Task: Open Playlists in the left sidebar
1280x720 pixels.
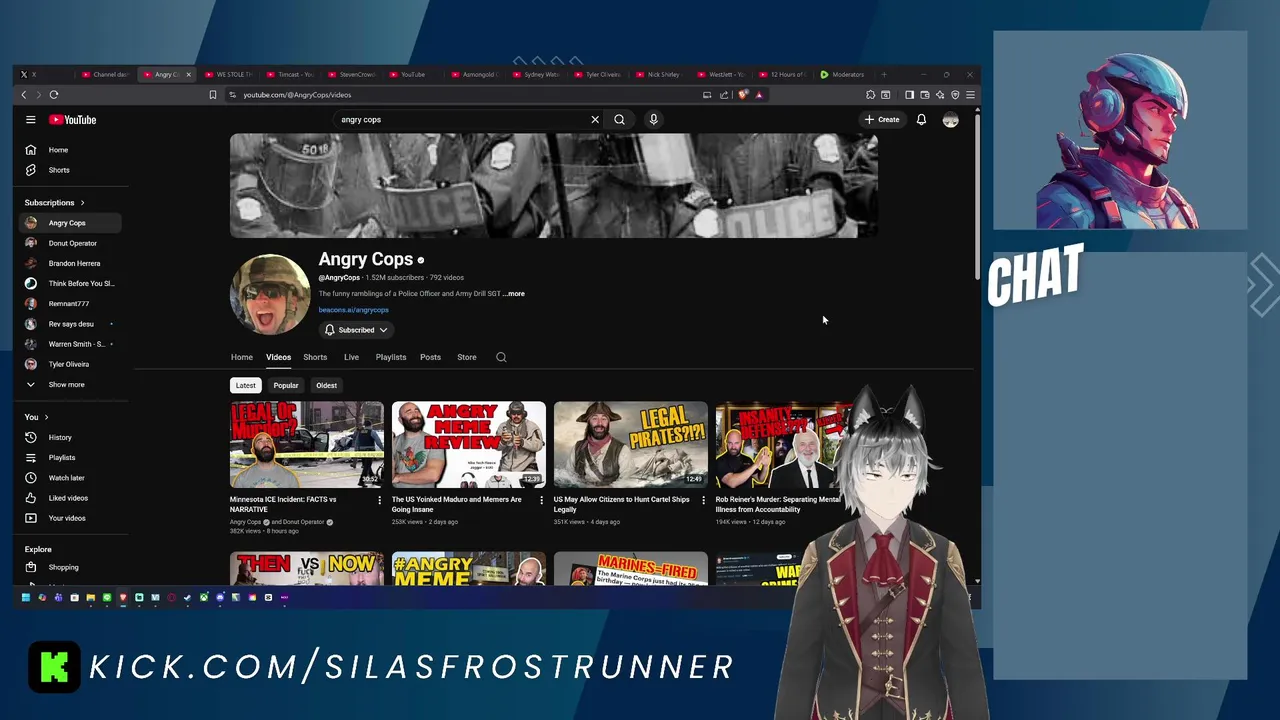Action: coord(70,457)
